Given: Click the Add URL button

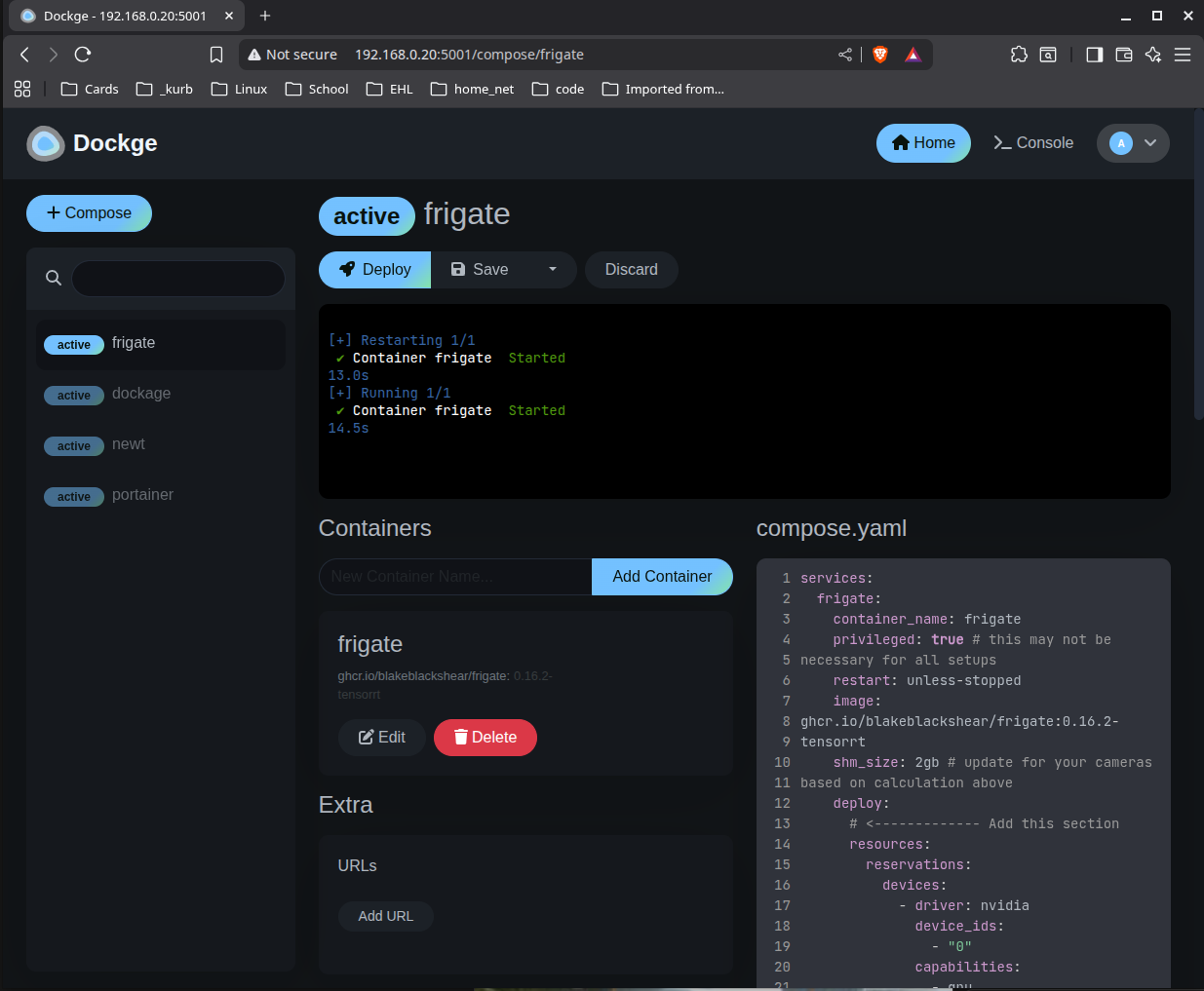Looking at the screenshot, I should click(x=386, y=916).
